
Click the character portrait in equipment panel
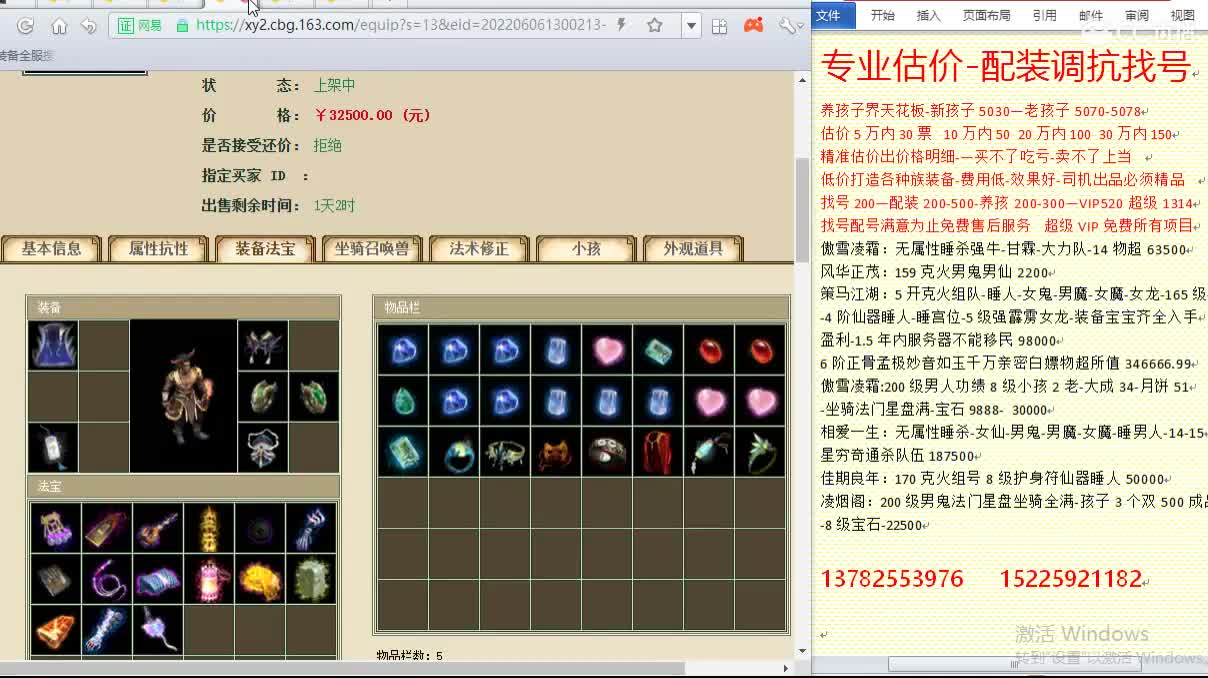[x=183, y=396]
